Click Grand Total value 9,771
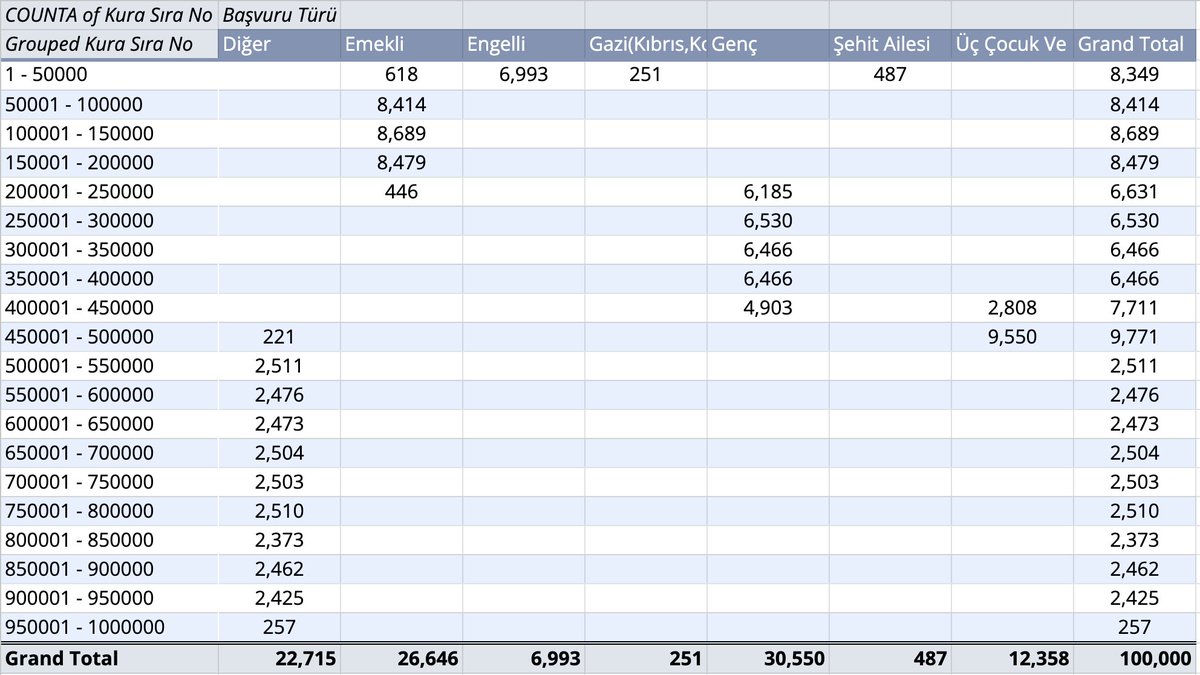The image size is (1200, 675). [x=1136, y=336]
